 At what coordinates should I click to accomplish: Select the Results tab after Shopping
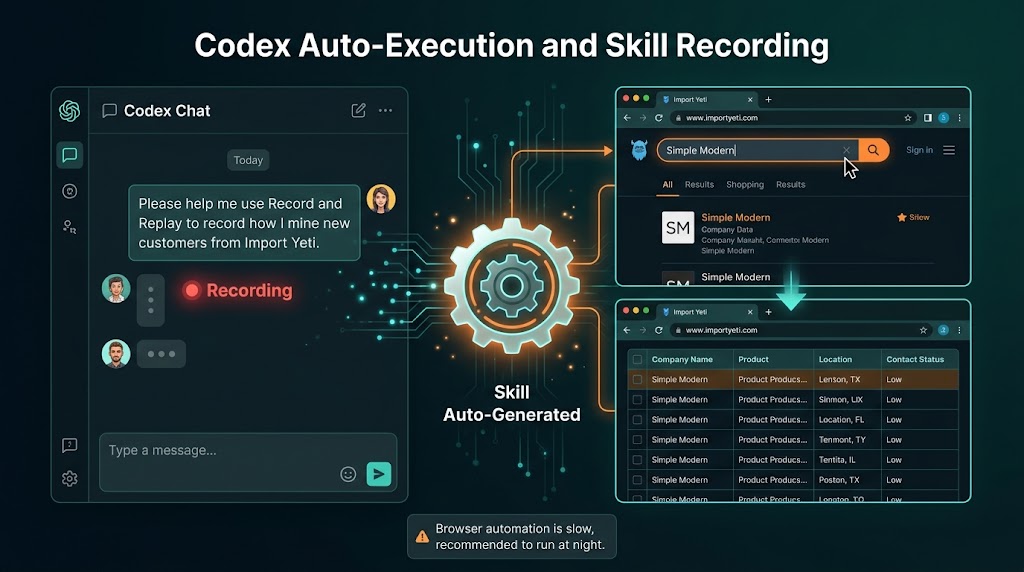[x=791, y=185]
